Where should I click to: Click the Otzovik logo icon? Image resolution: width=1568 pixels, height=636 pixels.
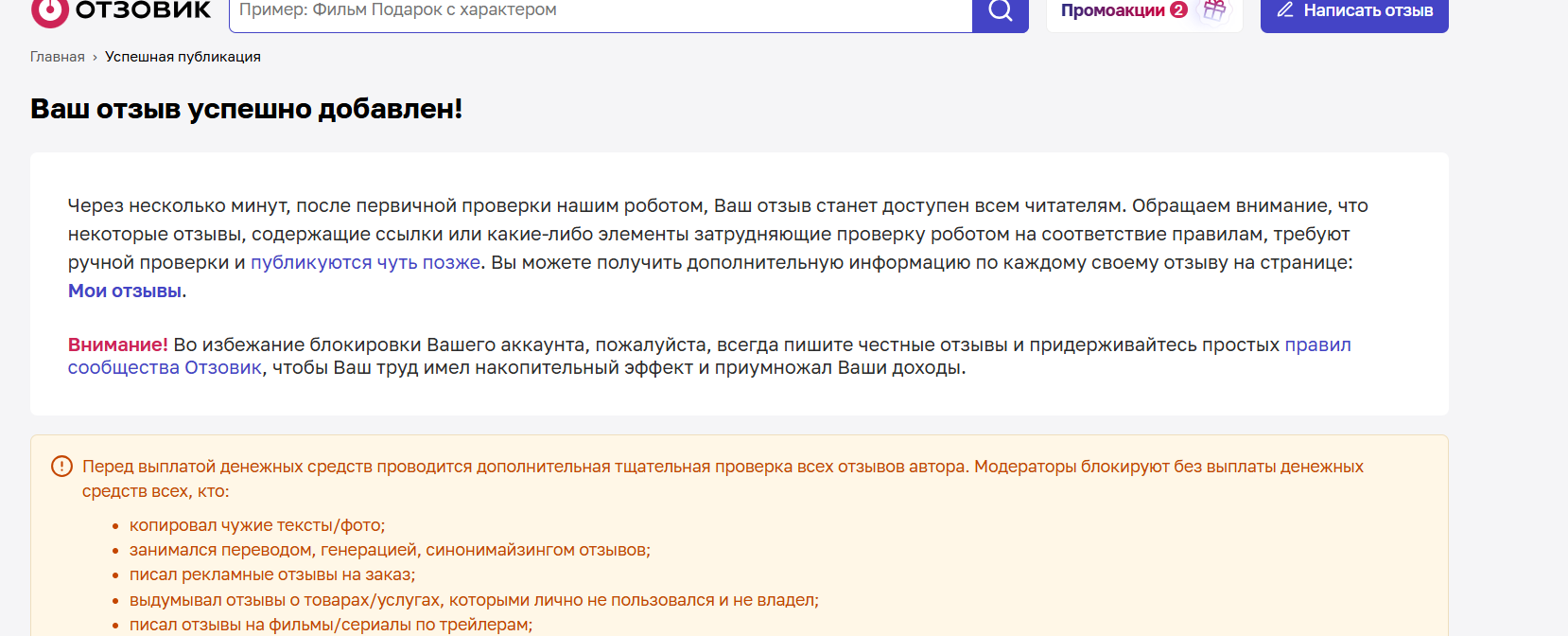tap(50, 11)
